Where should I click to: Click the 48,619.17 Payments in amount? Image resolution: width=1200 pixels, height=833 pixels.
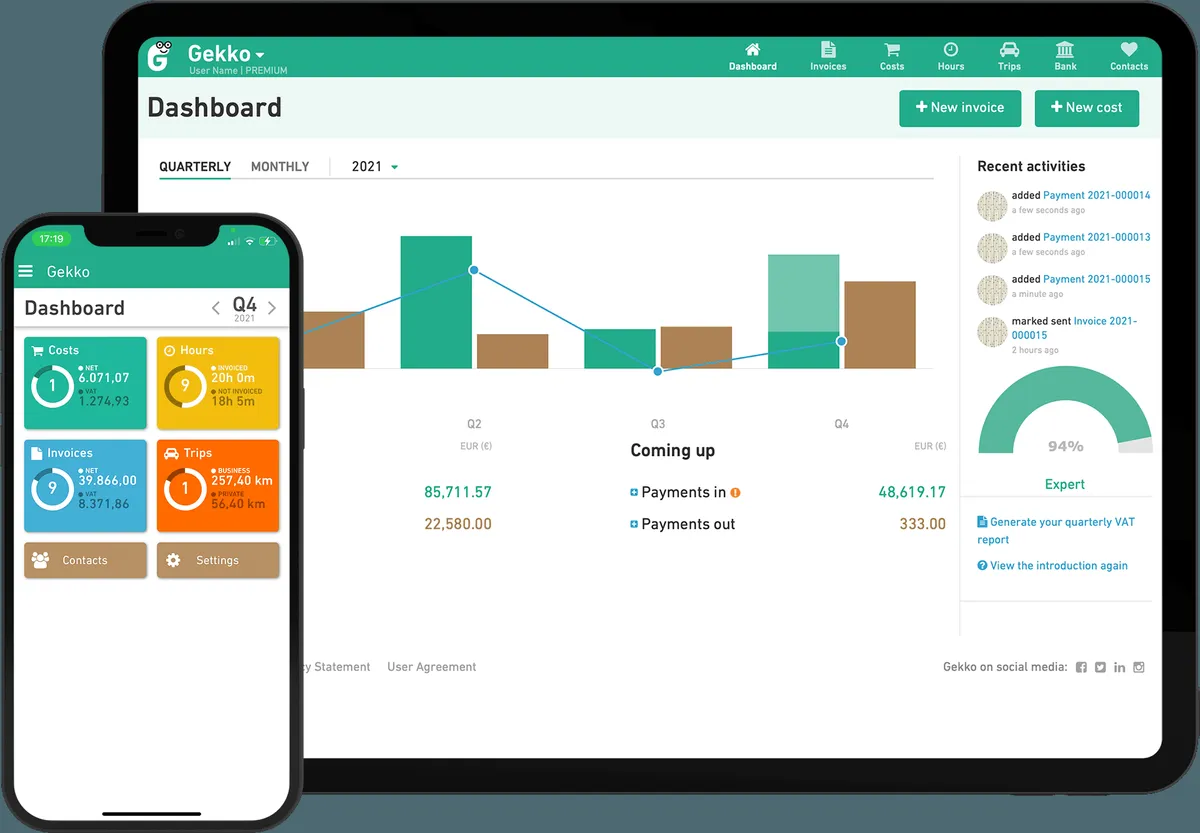click(x=912, y=492)
